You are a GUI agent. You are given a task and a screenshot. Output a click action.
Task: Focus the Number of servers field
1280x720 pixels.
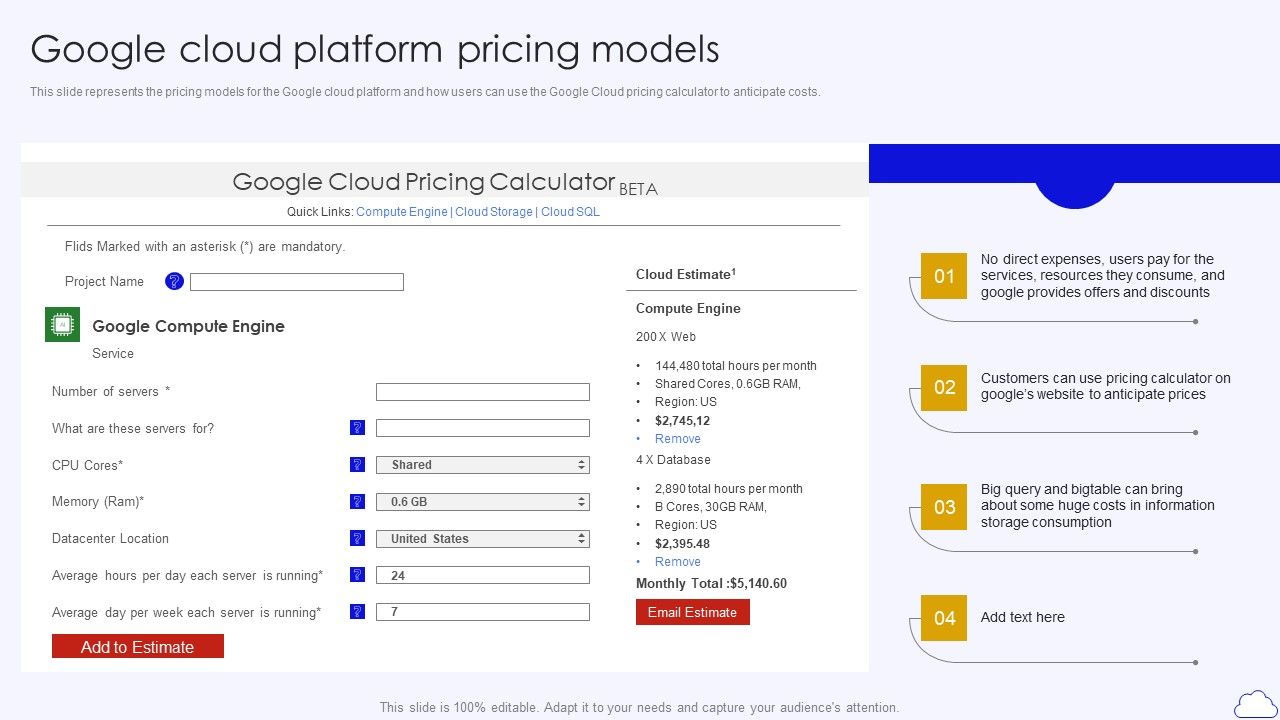click(483, 392)
